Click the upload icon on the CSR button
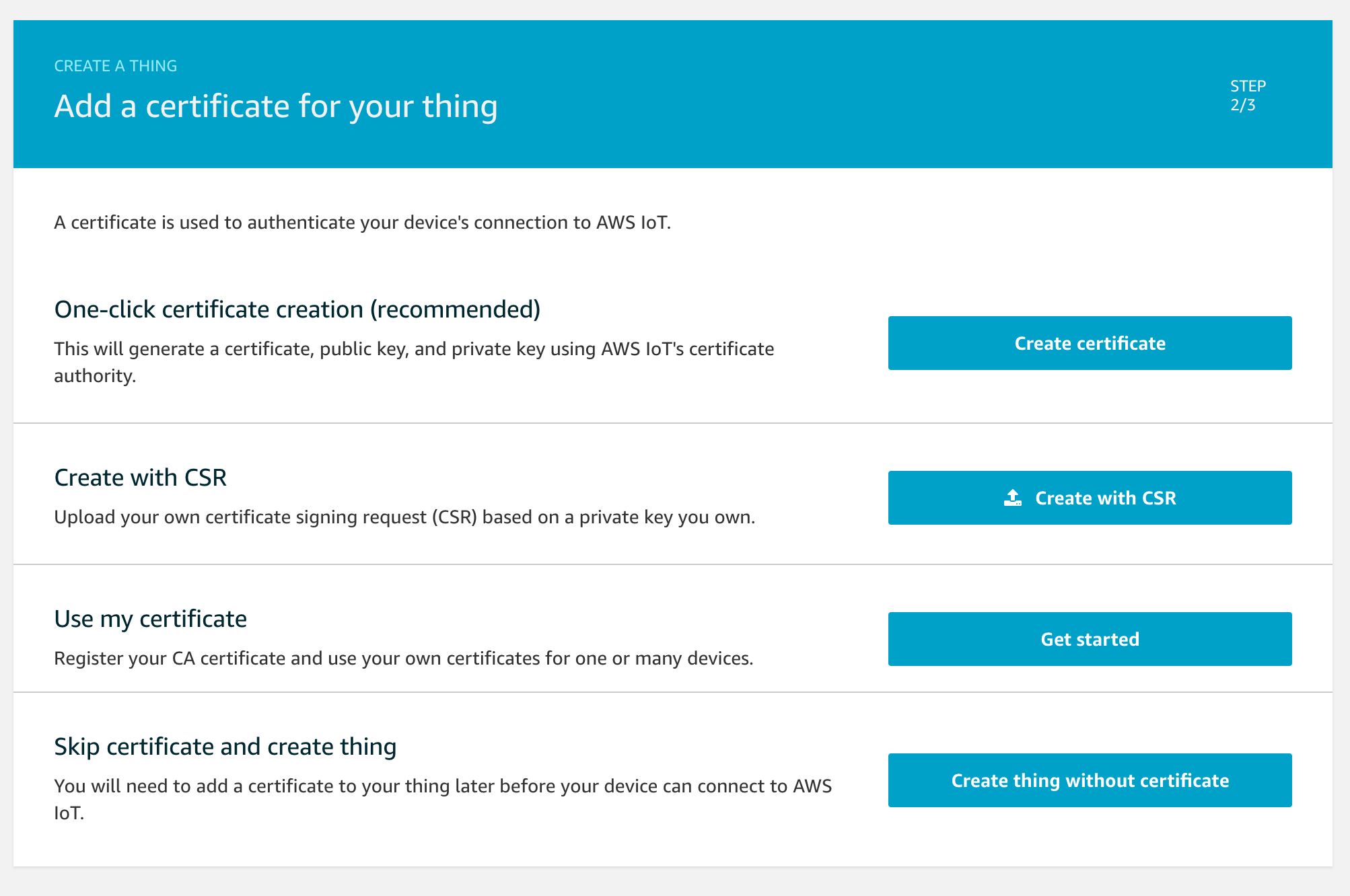1350x896 pixels. click(x=1013, y=498)
